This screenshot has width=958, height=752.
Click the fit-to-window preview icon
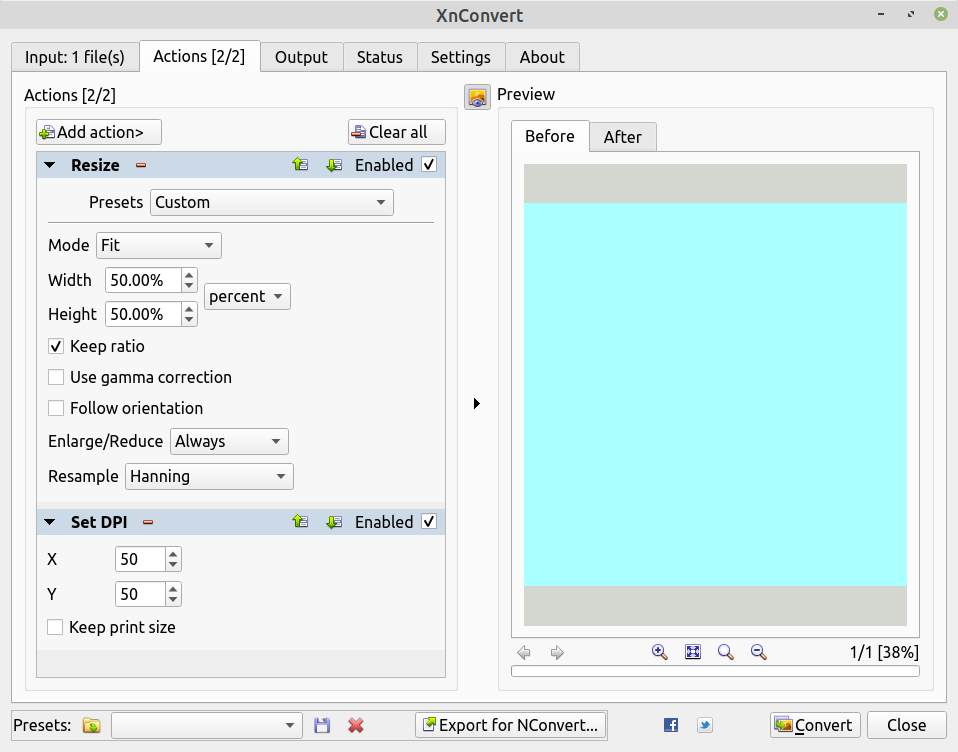(x=693, y=652)
